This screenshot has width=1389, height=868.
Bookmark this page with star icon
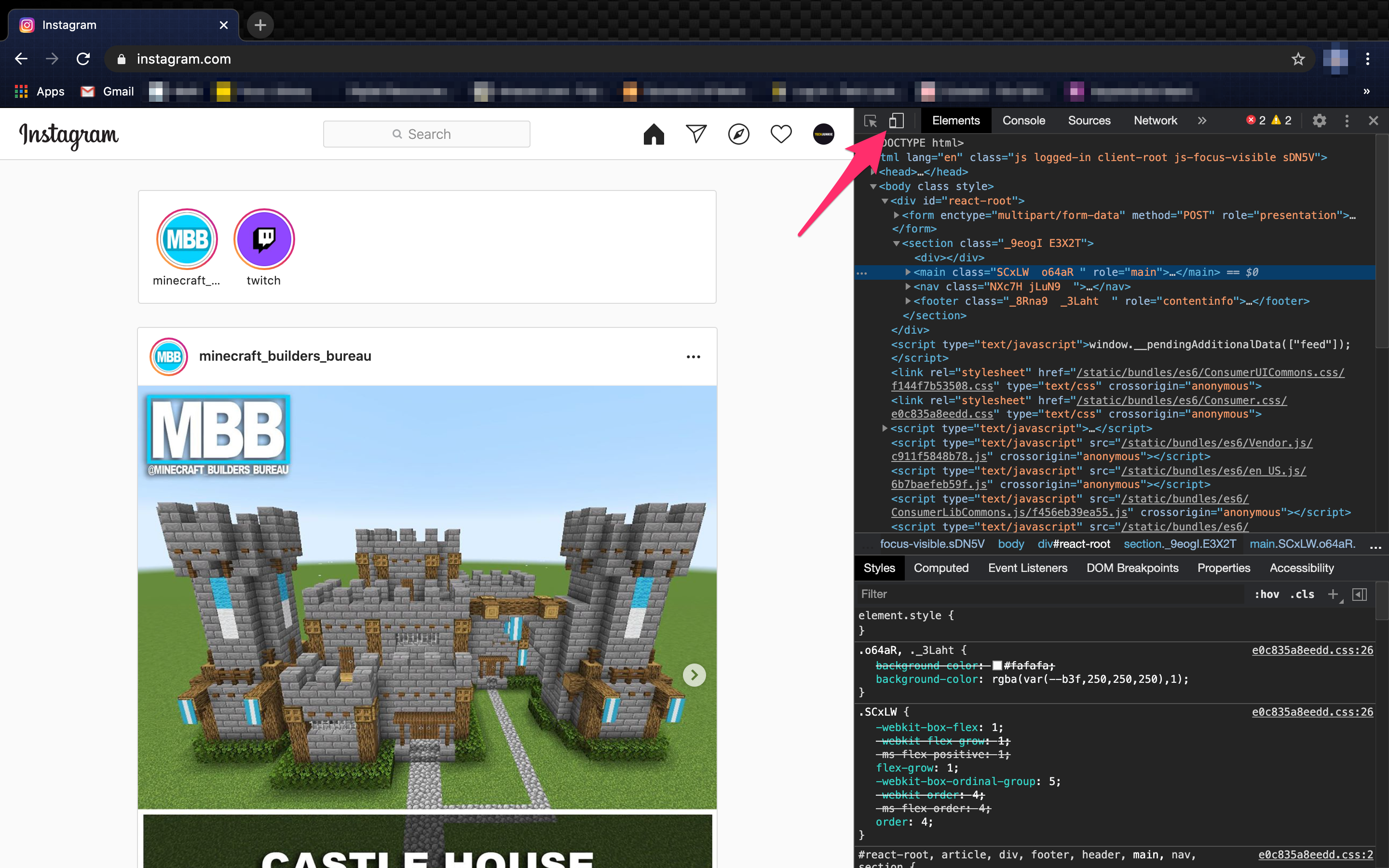[x=1298, y=58]
